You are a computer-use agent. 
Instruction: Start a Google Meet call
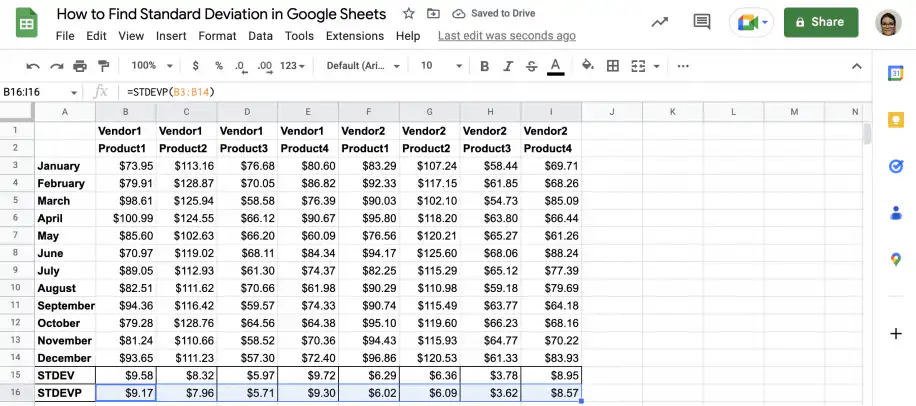(751, 23)
